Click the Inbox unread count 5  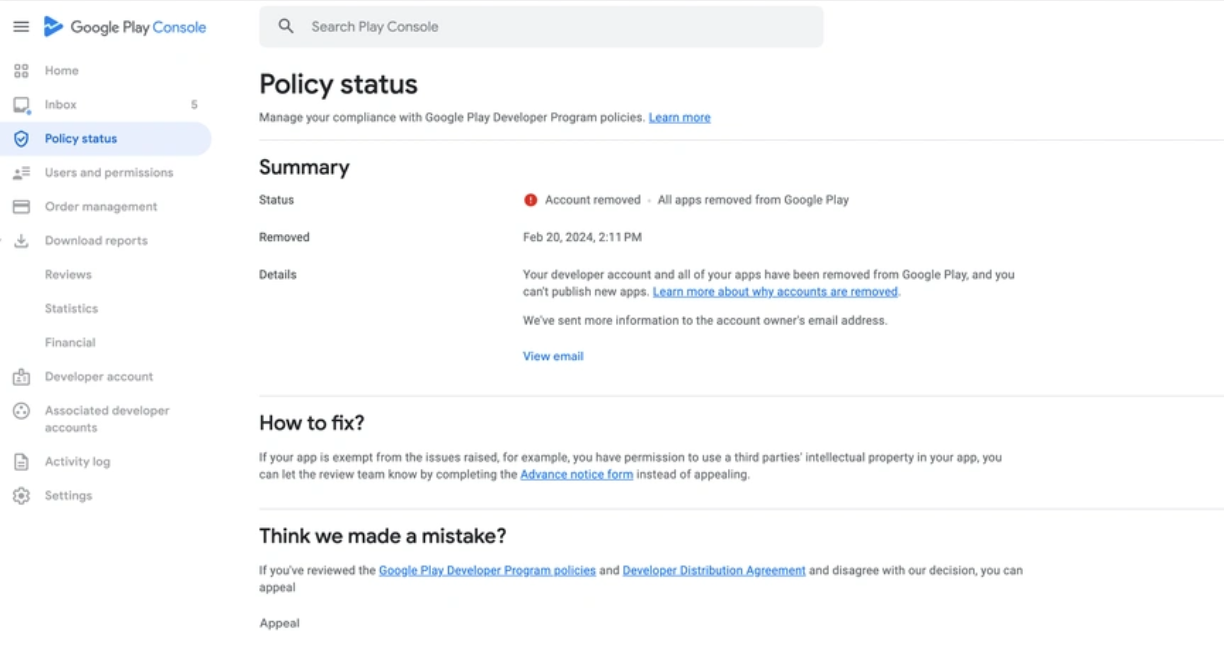coord(194,105)
